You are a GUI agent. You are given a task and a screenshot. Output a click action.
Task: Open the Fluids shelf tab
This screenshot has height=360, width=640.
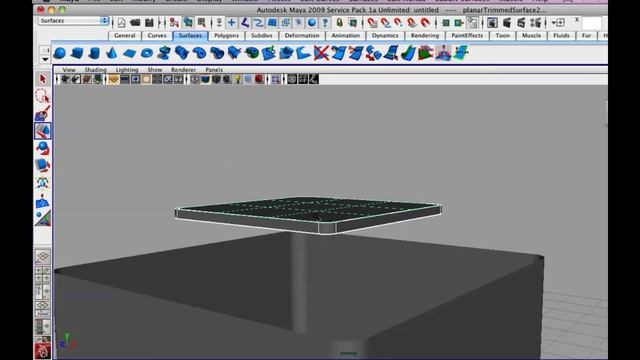[561, 36]
